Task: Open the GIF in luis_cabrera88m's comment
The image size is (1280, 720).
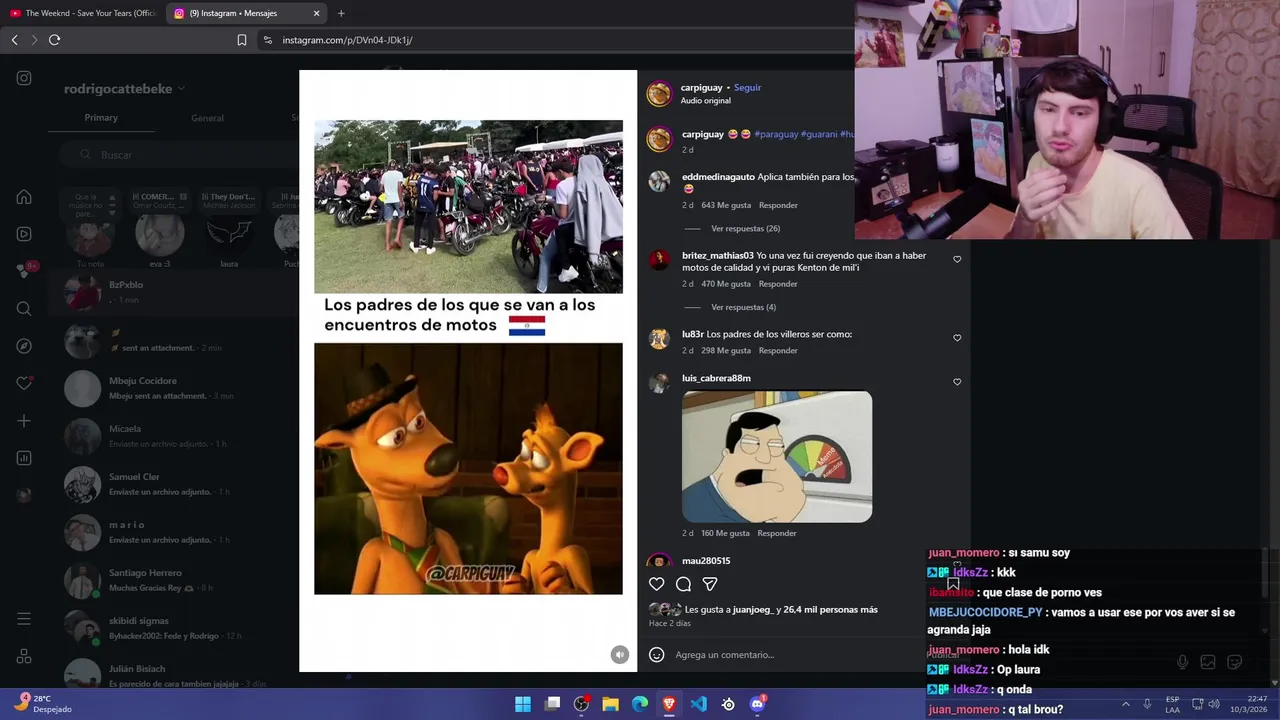Action: tap(777, 457)
